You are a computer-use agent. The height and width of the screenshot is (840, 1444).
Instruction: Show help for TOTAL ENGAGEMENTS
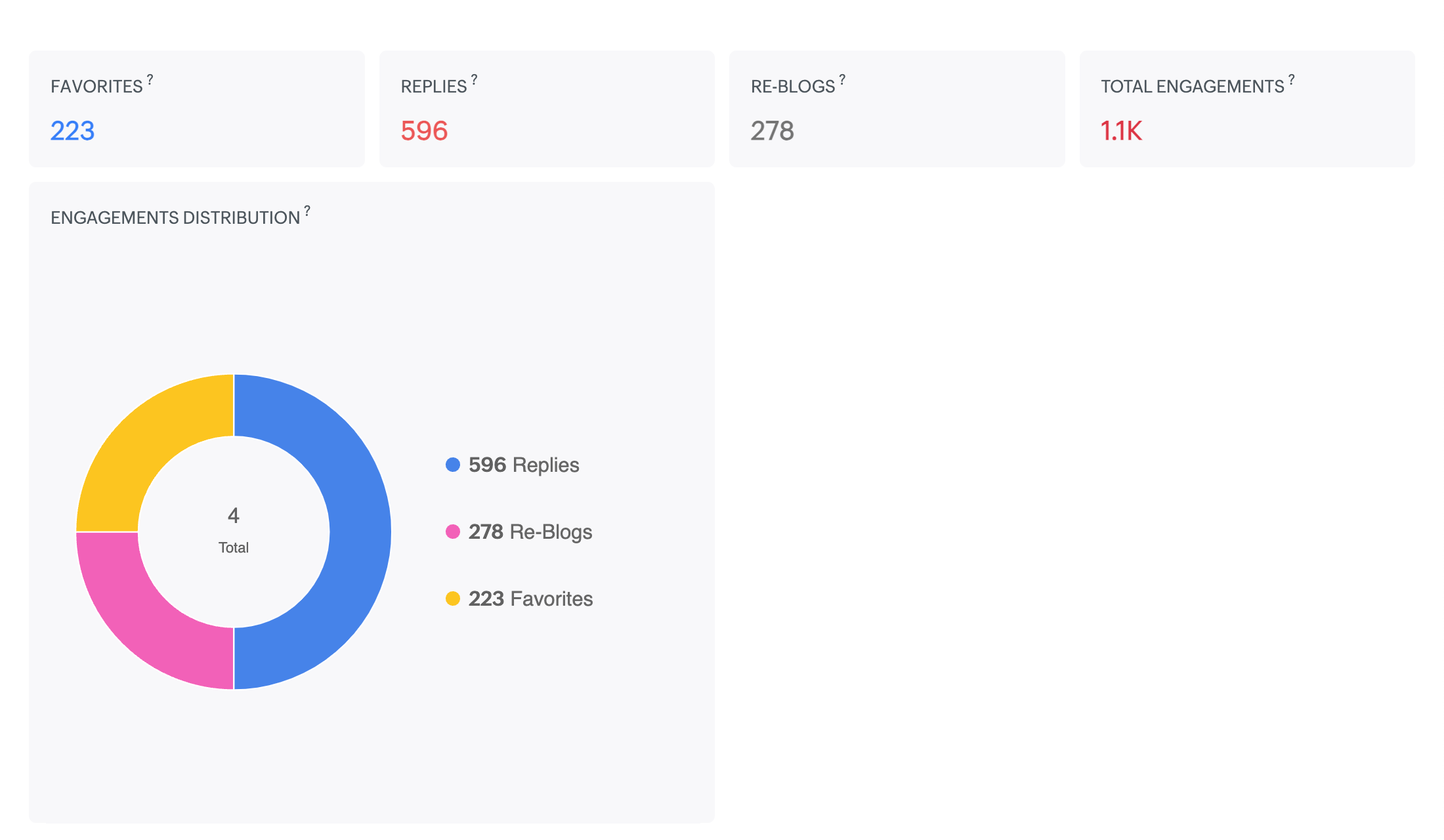[x=1291, y=79]
